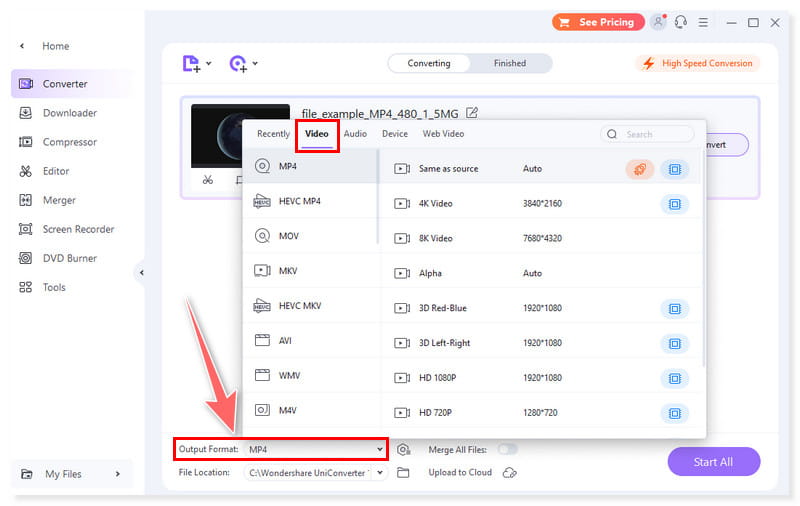Click output format settings gear icon
800x506 pixels.
[404, 450]
